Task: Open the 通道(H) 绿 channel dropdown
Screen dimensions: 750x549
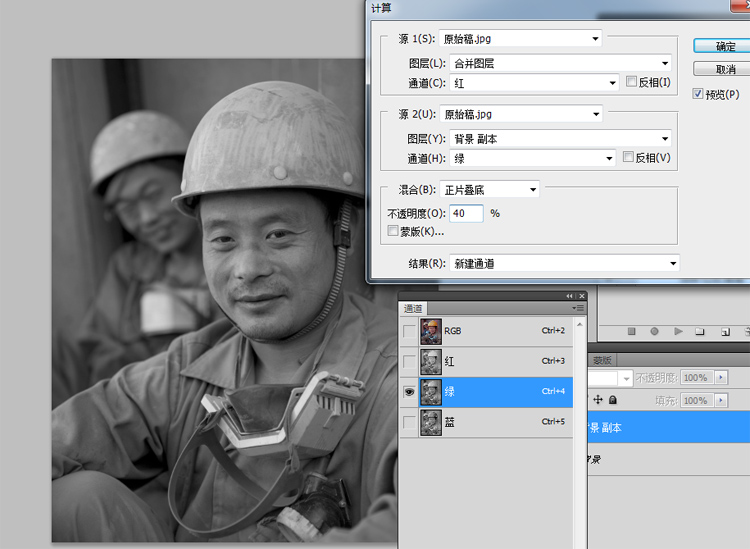Action: (532, 158)
